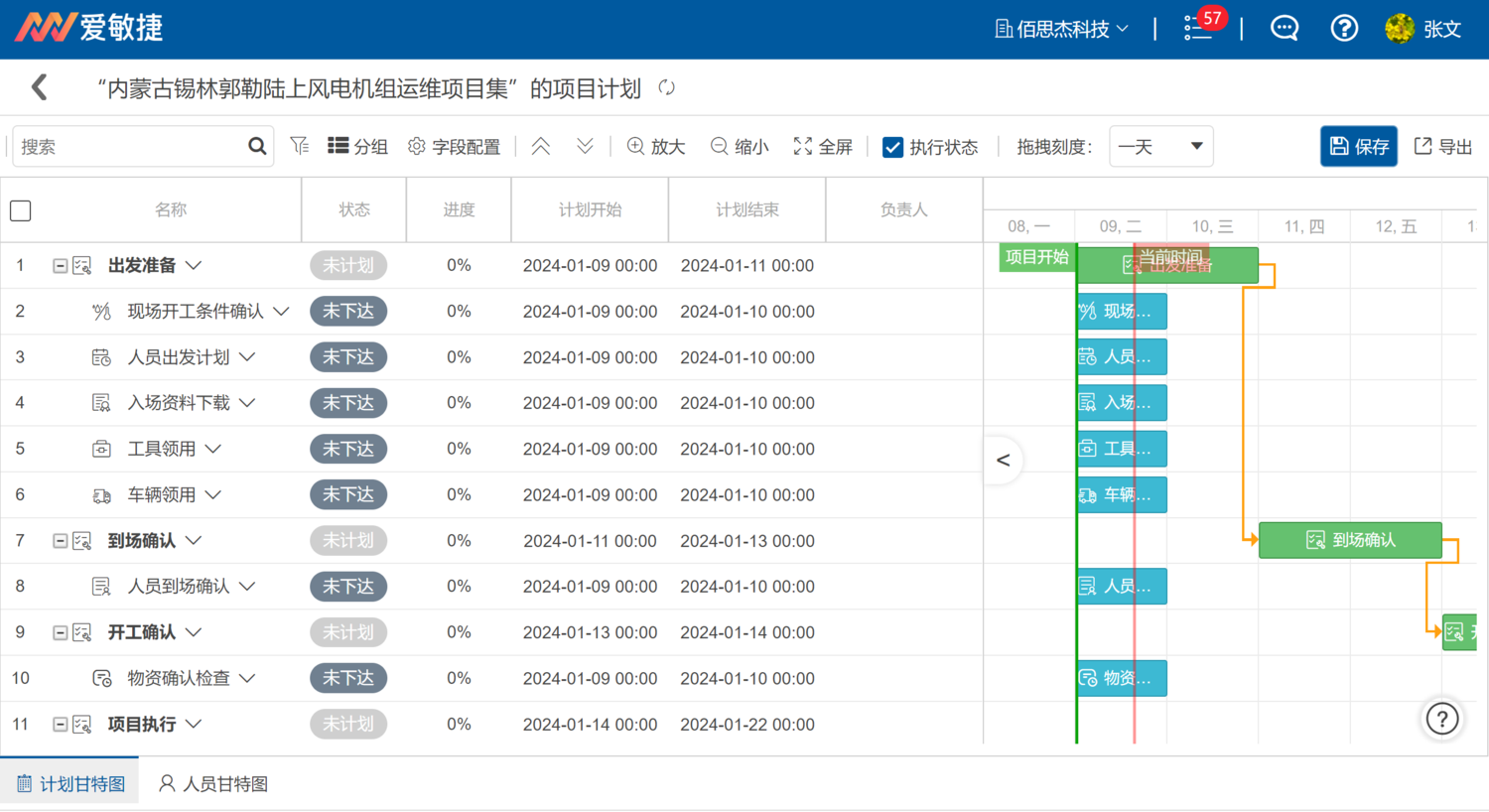The height and width of the screenshot is (812, 1489).
Task: Click the 出发准备 group type icon
Action: coord(82,266)
